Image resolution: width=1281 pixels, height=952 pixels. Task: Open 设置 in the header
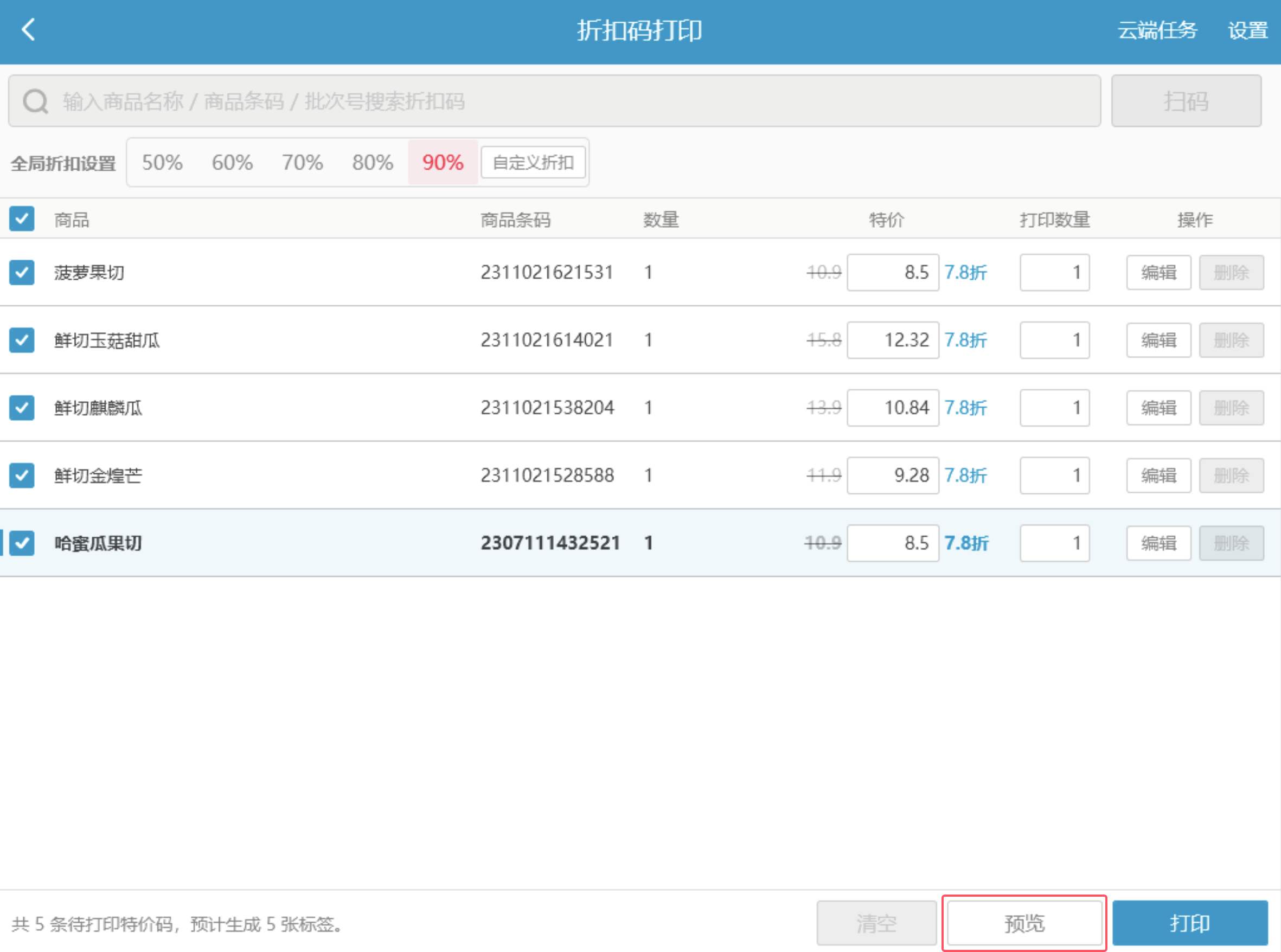click(x=1247, y=30)
